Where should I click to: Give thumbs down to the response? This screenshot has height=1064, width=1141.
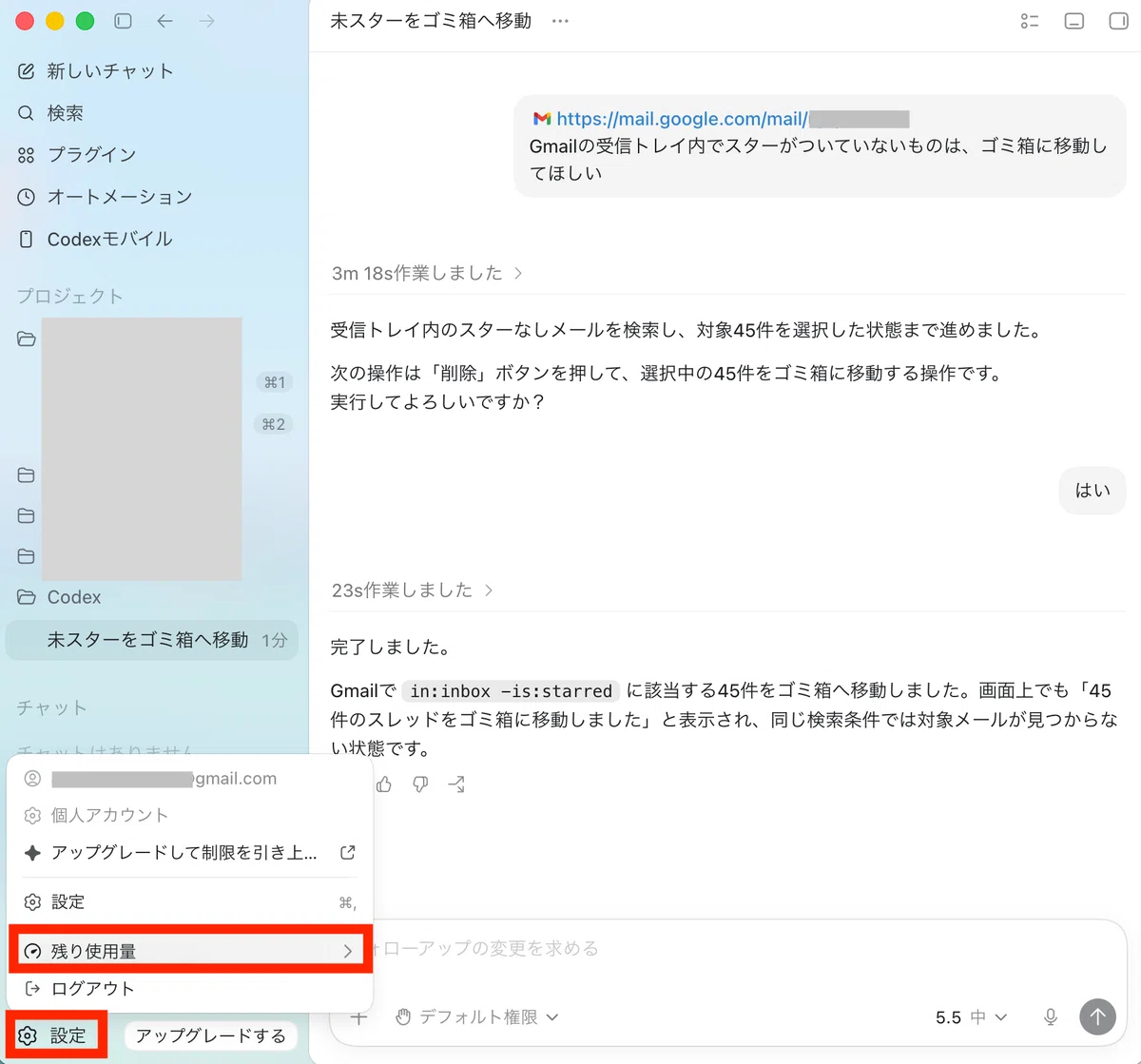pos(420,784)
